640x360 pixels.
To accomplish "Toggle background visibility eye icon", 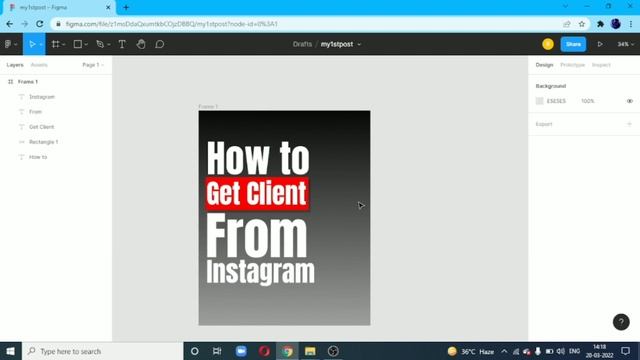I will click(x=629, y=101).
